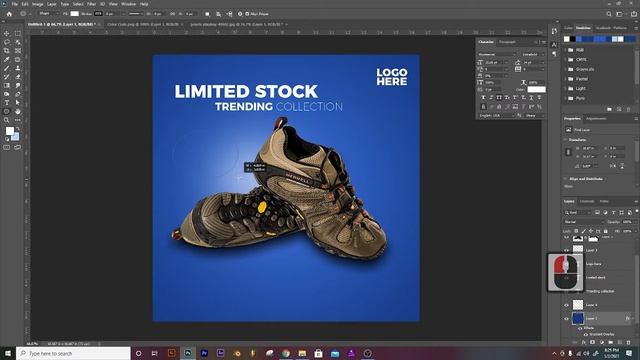640x360 pixels.
Task: Create new swatch group folder icon
Action: (x=609, y=109)
